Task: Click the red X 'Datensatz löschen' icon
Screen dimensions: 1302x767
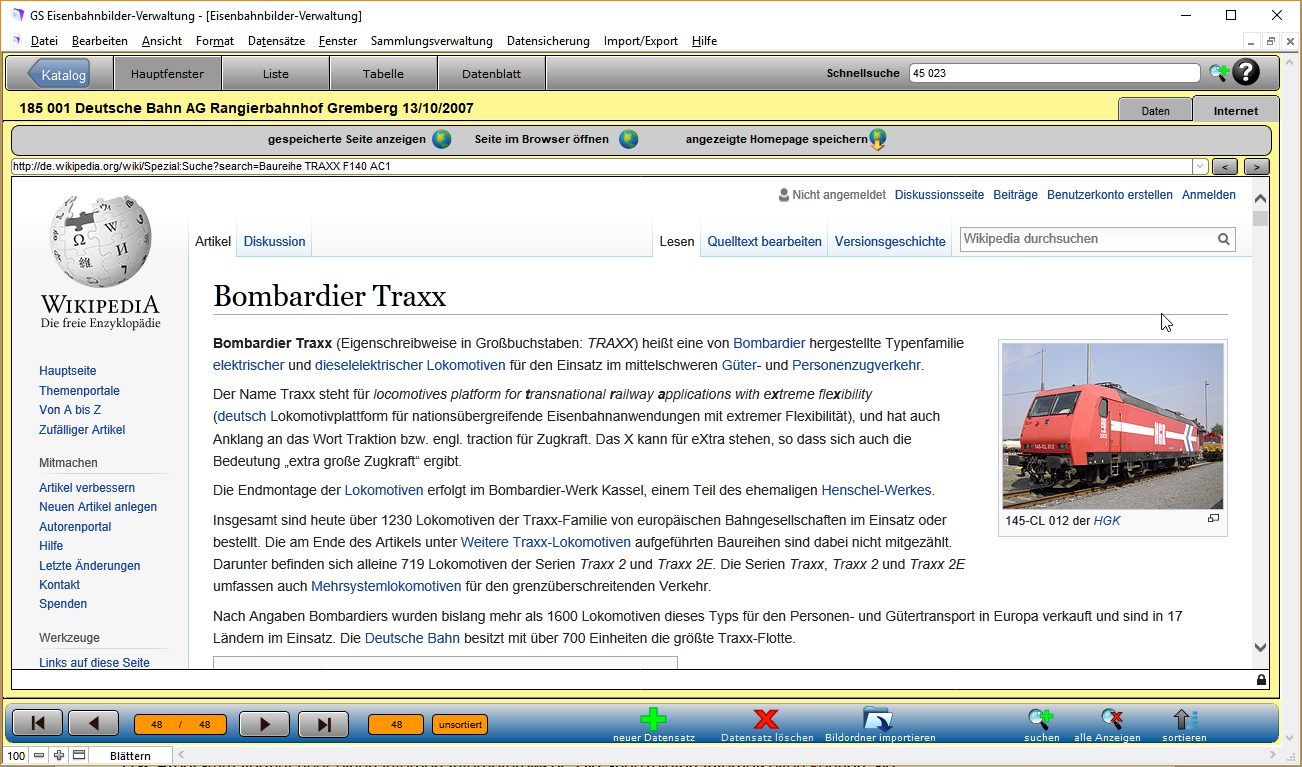Action: tap(766, 719)
